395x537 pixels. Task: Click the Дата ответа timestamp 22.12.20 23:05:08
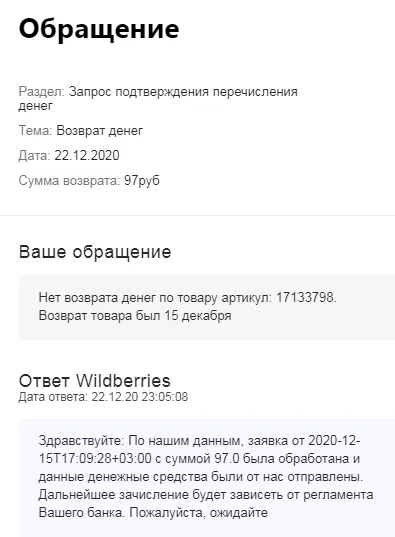pyautogui.click(x=140, y=397)
